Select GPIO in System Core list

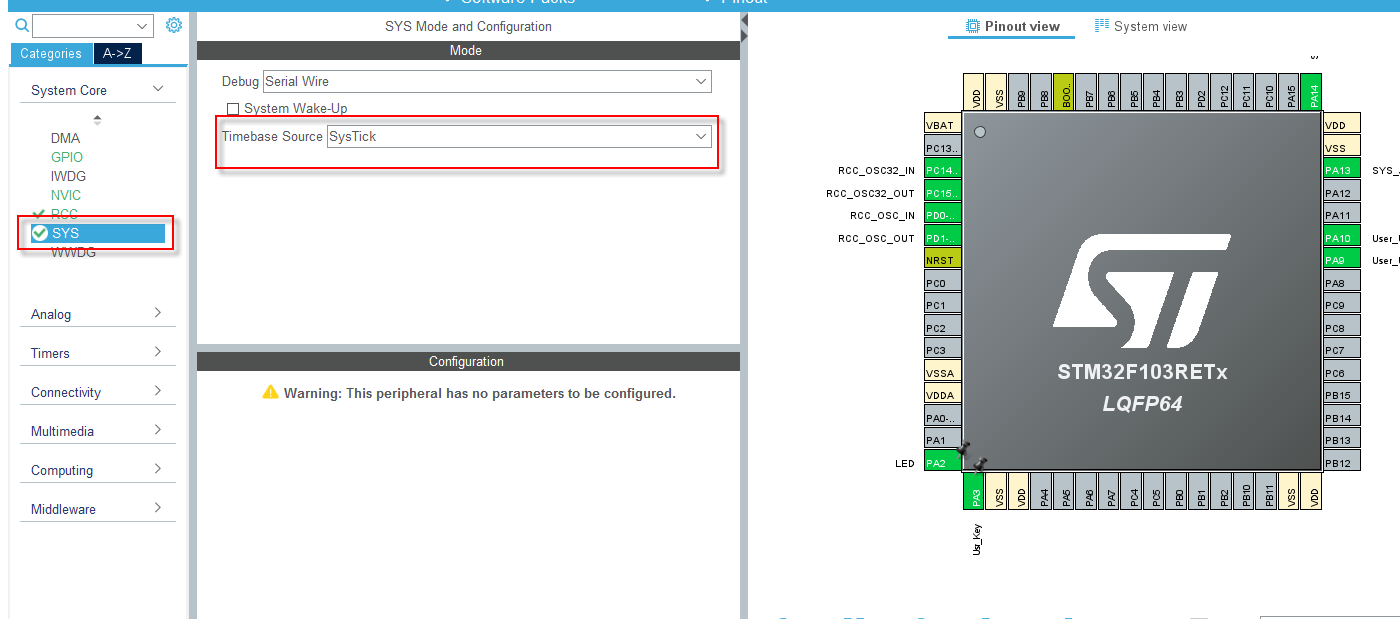point(67,157)
